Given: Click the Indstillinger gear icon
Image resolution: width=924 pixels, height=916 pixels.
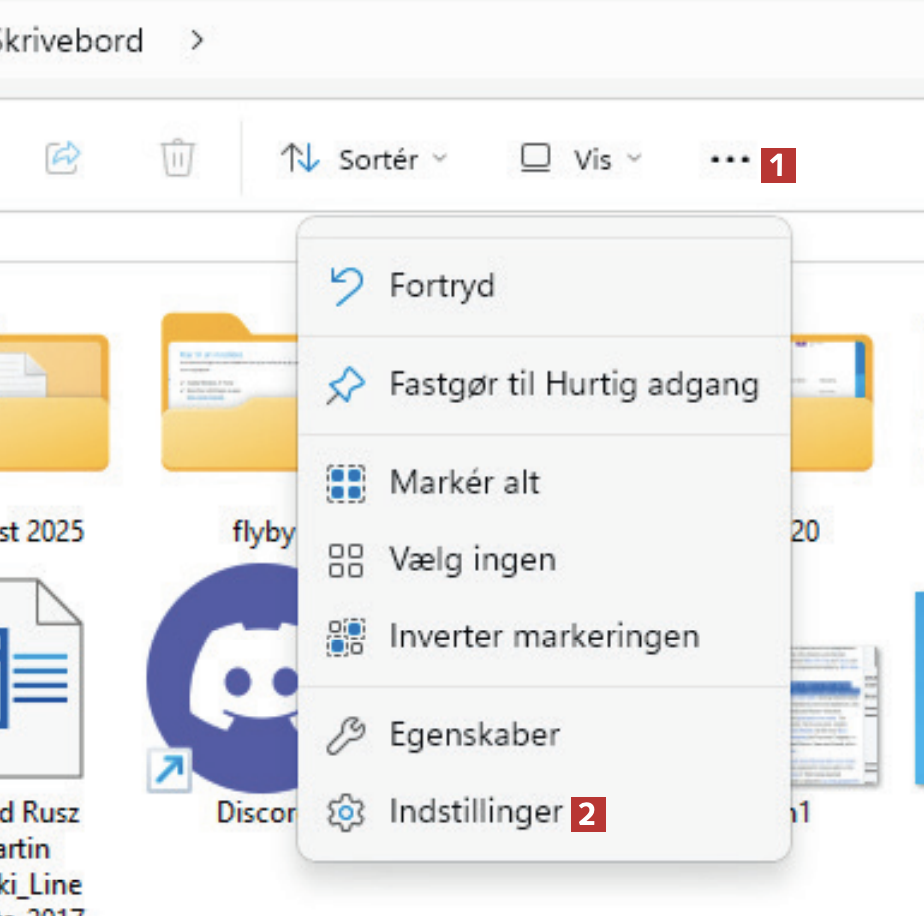Looking at the screenshot, I should coord(346,812).
